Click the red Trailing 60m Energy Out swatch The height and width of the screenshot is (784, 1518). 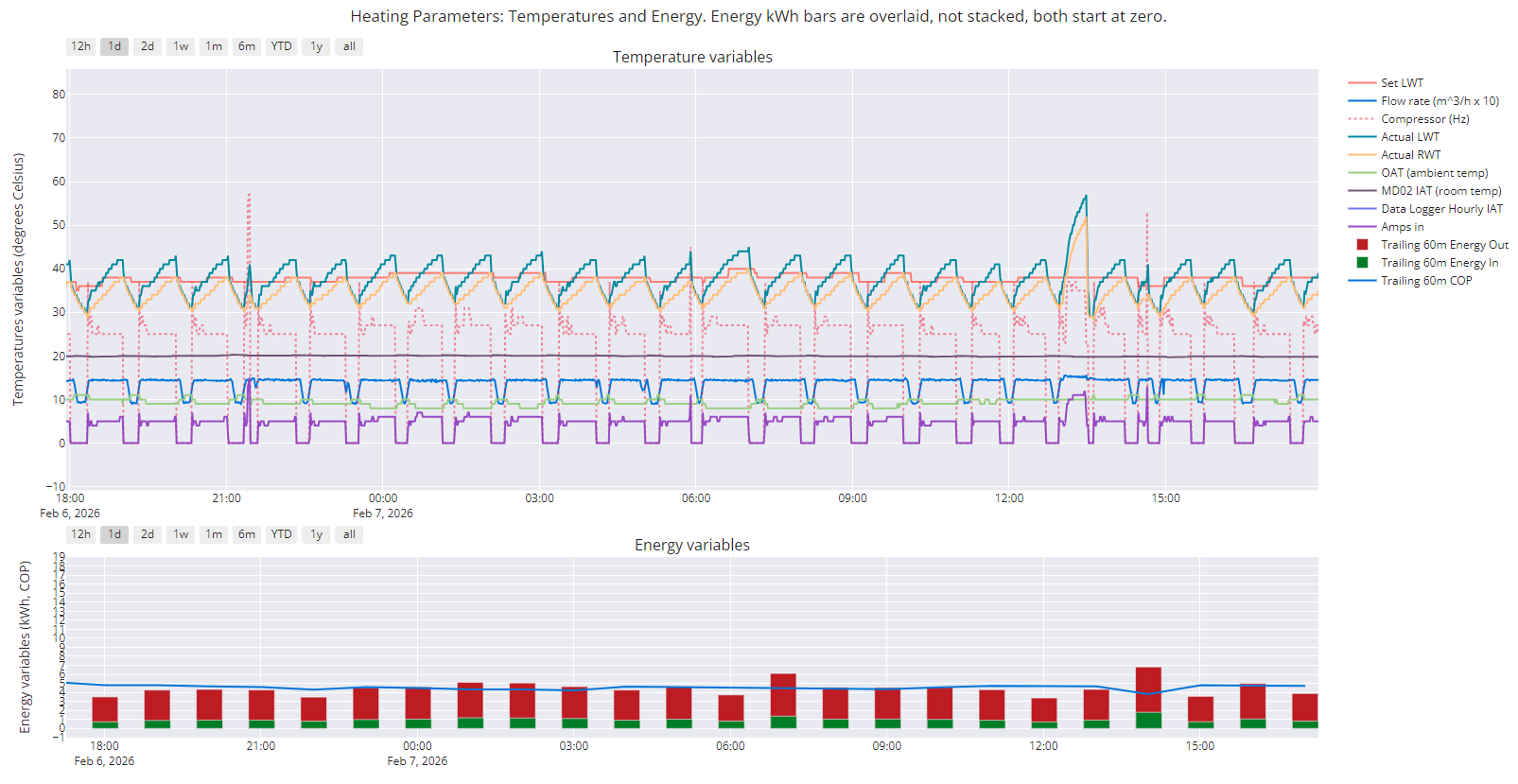(x=1362, y=245)
